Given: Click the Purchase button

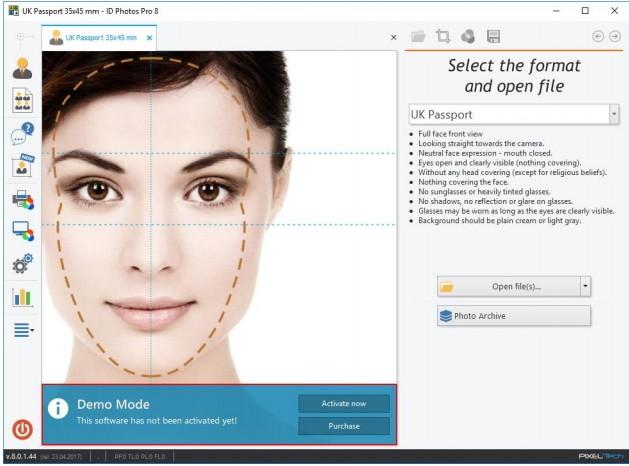Looking at the screenshot, I should [344, 426].
